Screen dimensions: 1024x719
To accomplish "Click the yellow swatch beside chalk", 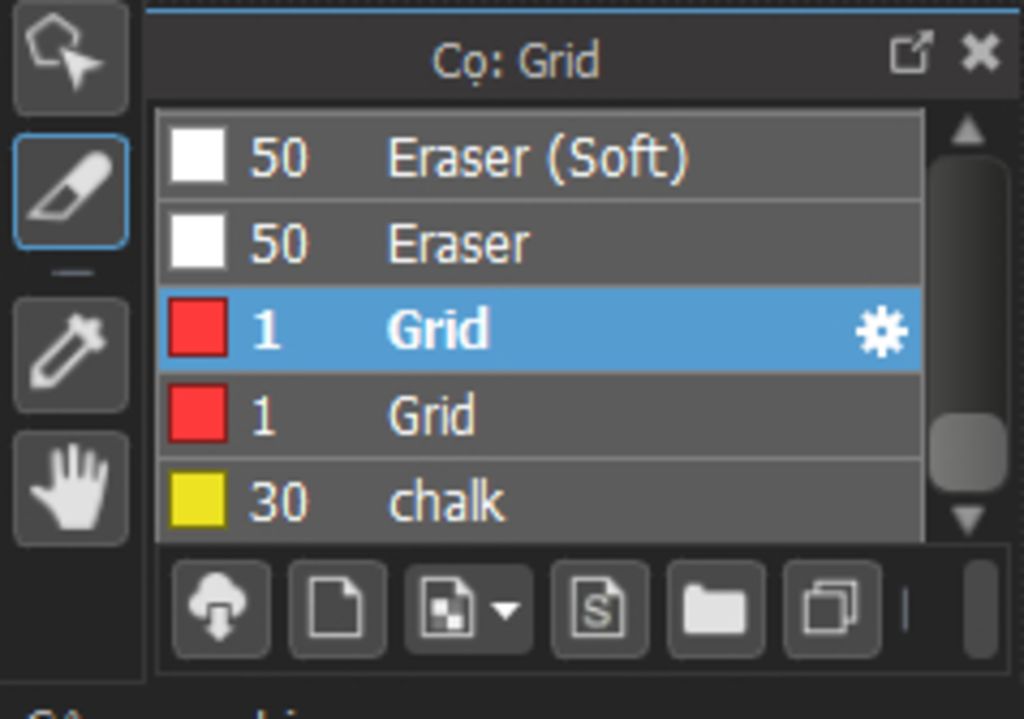I will (197, 501).
